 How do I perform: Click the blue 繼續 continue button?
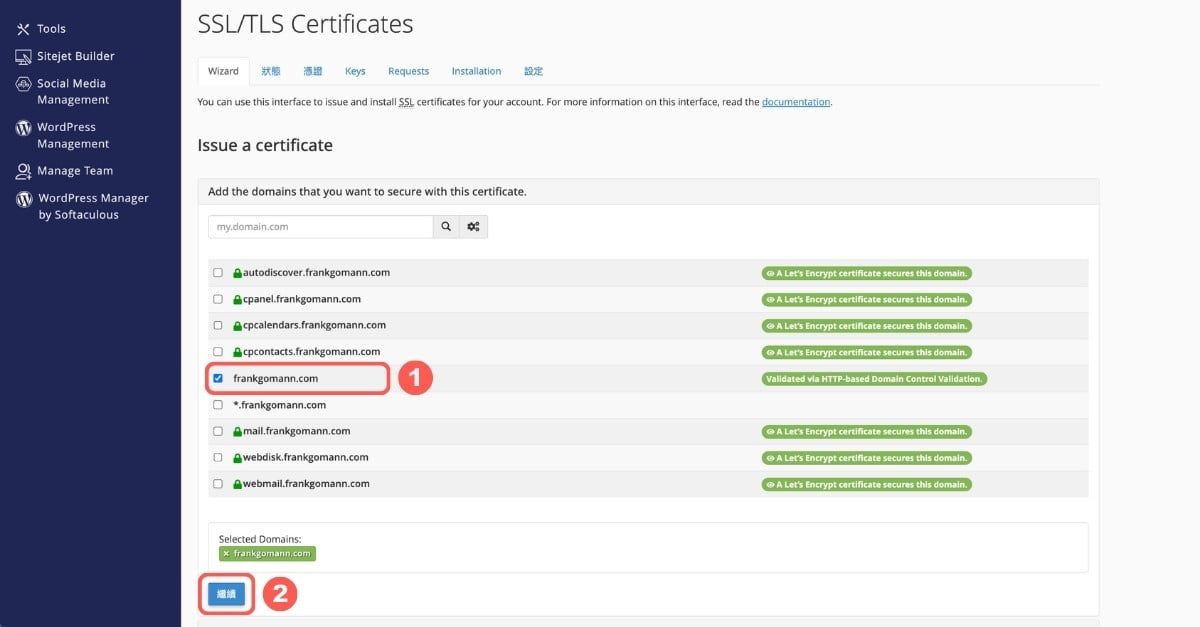[x=226, y=594]
